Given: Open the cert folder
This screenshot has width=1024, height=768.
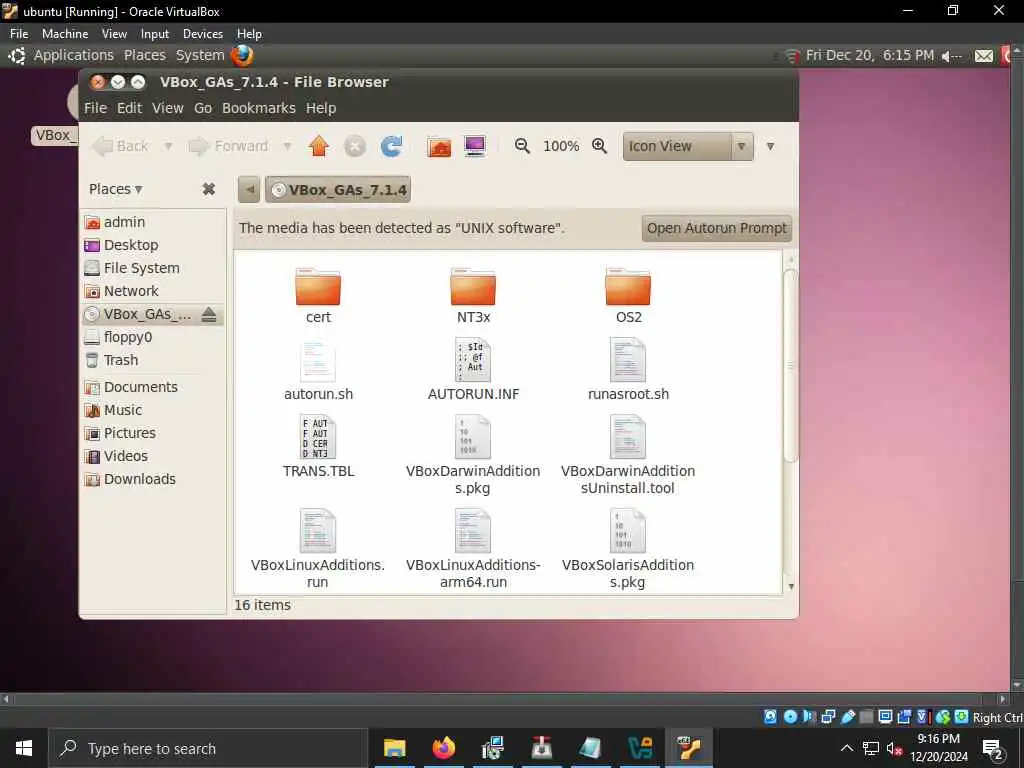Looking at the screenshot, I should point(318,296).
